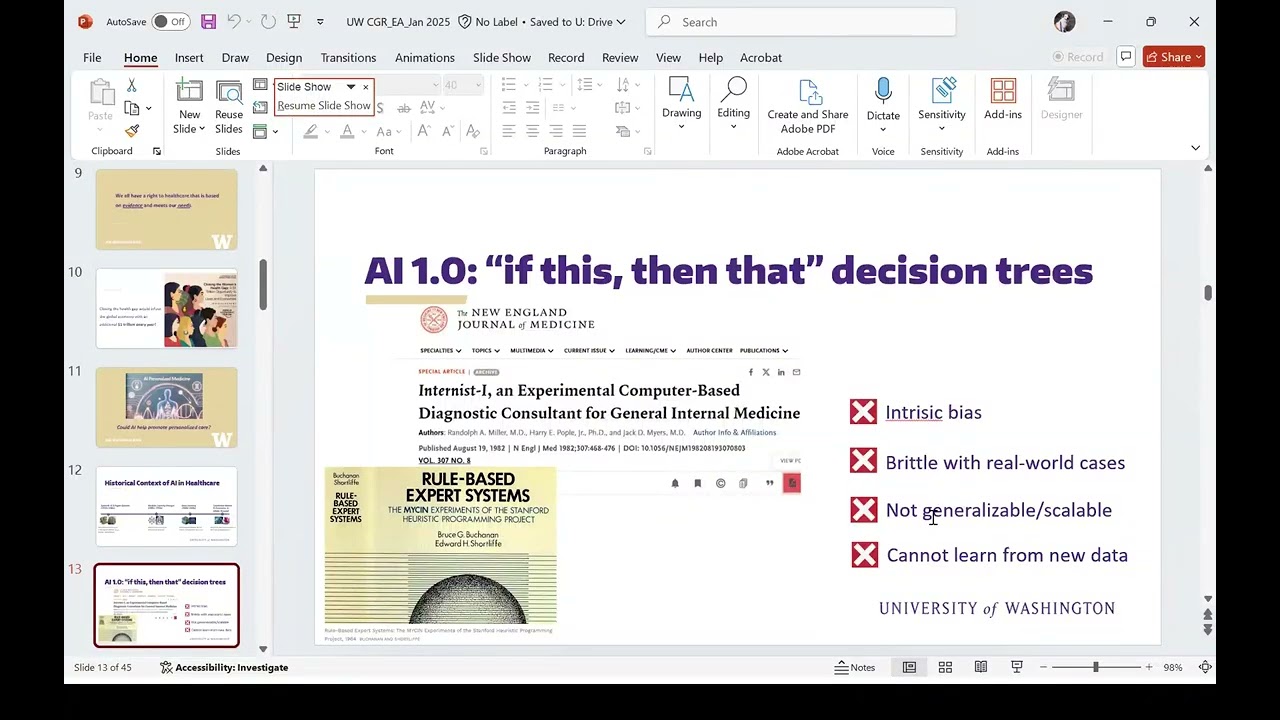This screenshot has width=1280, height=720.
Task: Click the Redo icon in quick access
Action: (268, 21)
